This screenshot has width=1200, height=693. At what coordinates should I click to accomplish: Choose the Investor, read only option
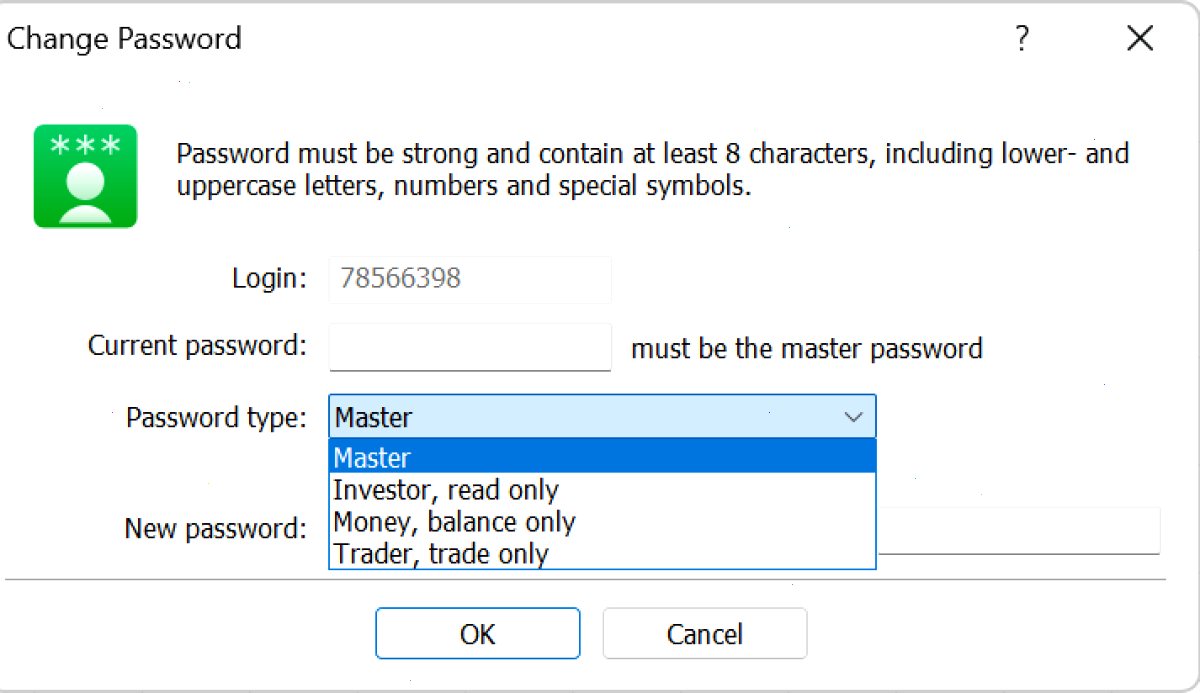point(602,490)
